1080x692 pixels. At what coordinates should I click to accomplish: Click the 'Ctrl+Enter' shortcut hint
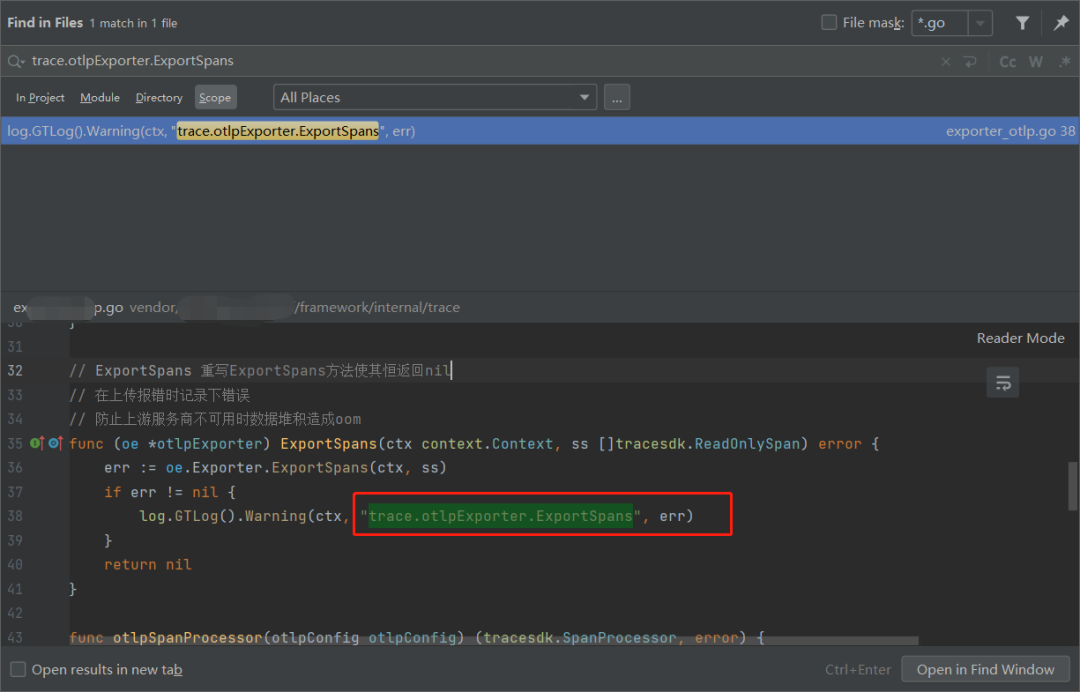(x=858, y=669)
